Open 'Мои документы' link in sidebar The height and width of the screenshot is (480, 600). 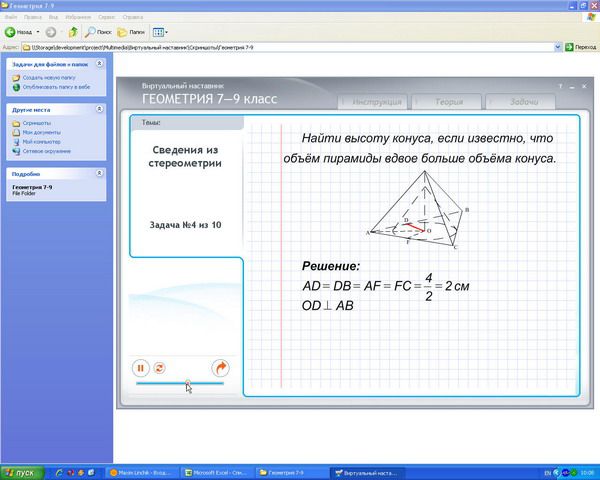tap(41, 132)
